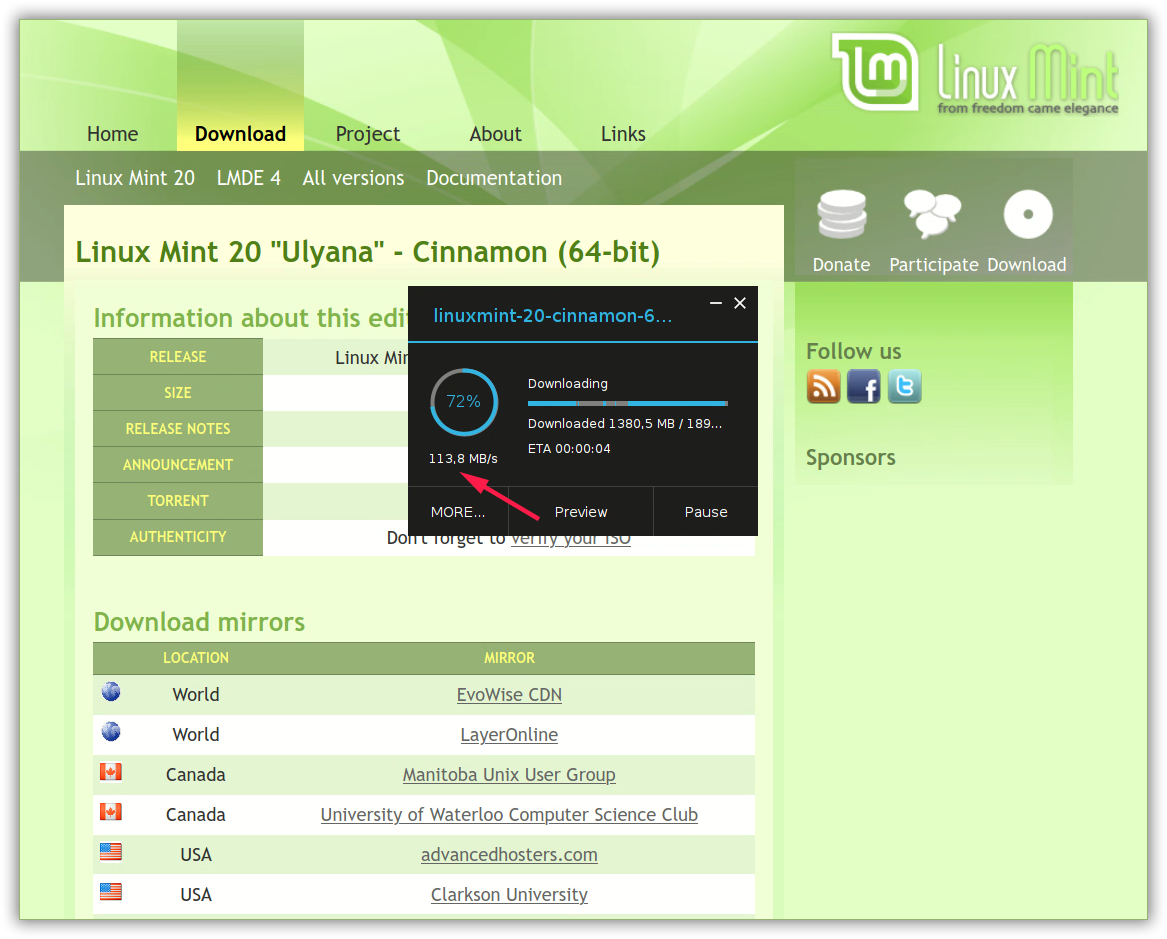Click the ETA 00:00:04 text
This screenshot has width=1167, height=939.
point(569,449)
